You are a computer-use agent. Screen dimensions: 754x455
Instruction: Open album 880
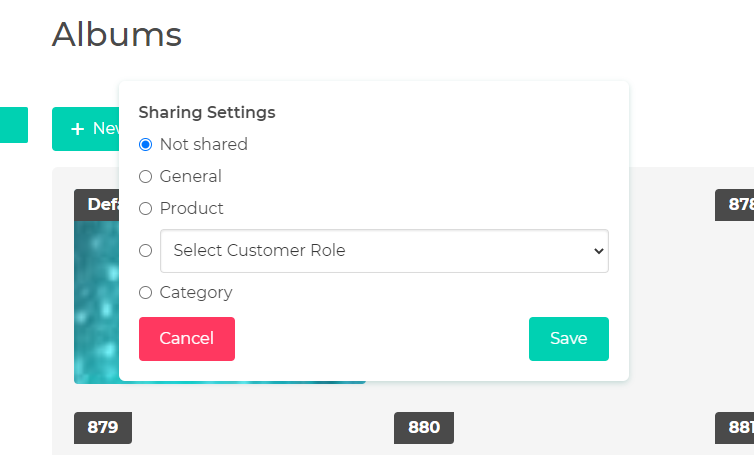[424, 428]
